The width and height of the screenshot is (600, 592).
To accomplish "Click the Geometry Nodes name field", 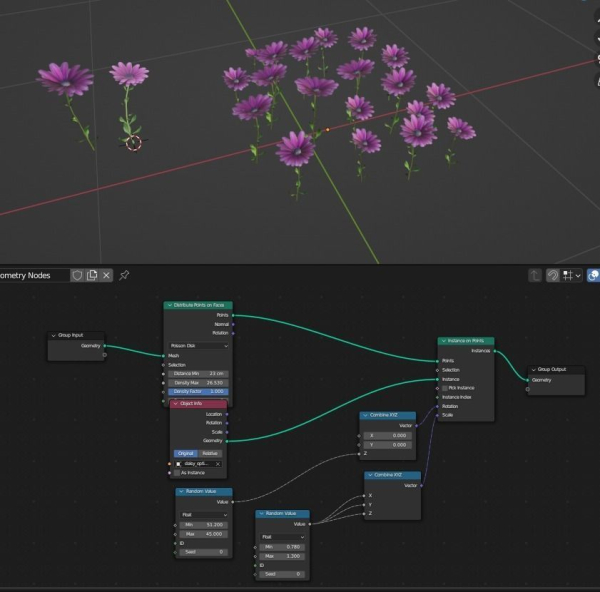I will [x=34, y=276].
